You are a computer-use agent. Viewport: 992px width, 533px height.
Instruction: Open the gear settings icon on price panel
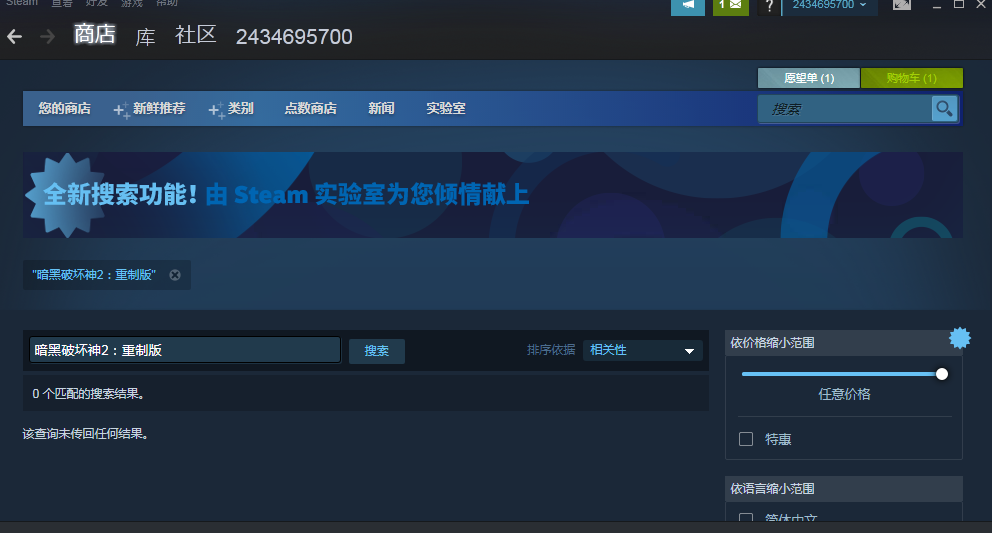click(x=960, y=338)
